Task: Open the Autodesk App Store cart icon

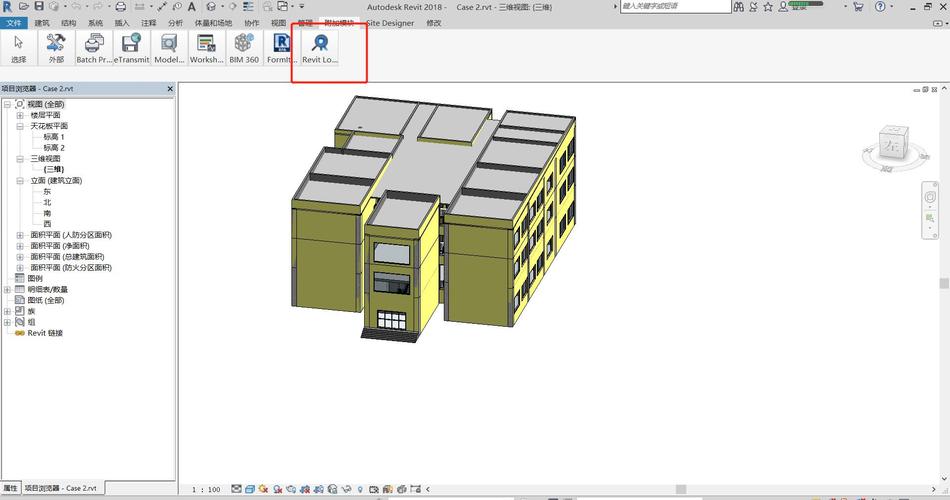Action: pos(858,7)
